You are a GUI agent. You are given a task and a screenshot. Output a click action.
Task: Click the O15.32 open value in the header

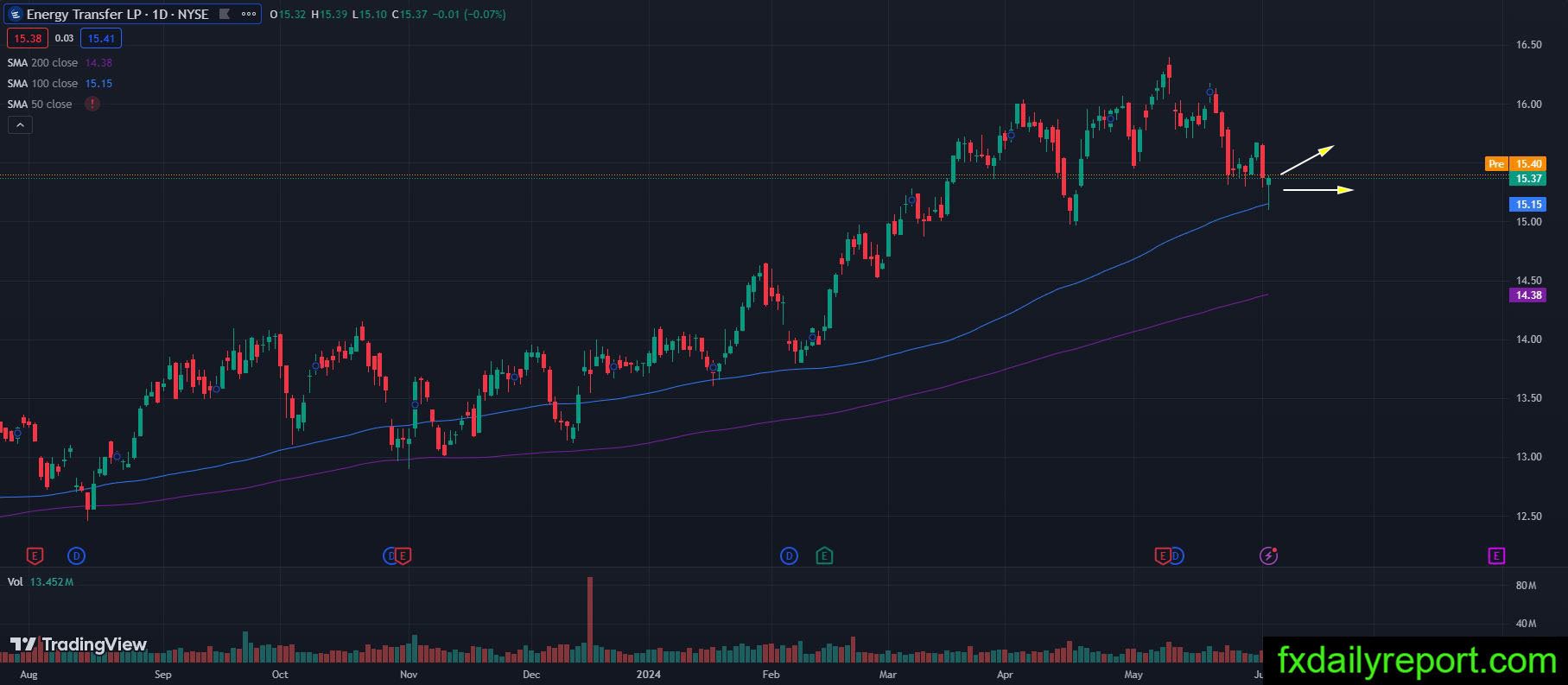[x=289, y=14]
